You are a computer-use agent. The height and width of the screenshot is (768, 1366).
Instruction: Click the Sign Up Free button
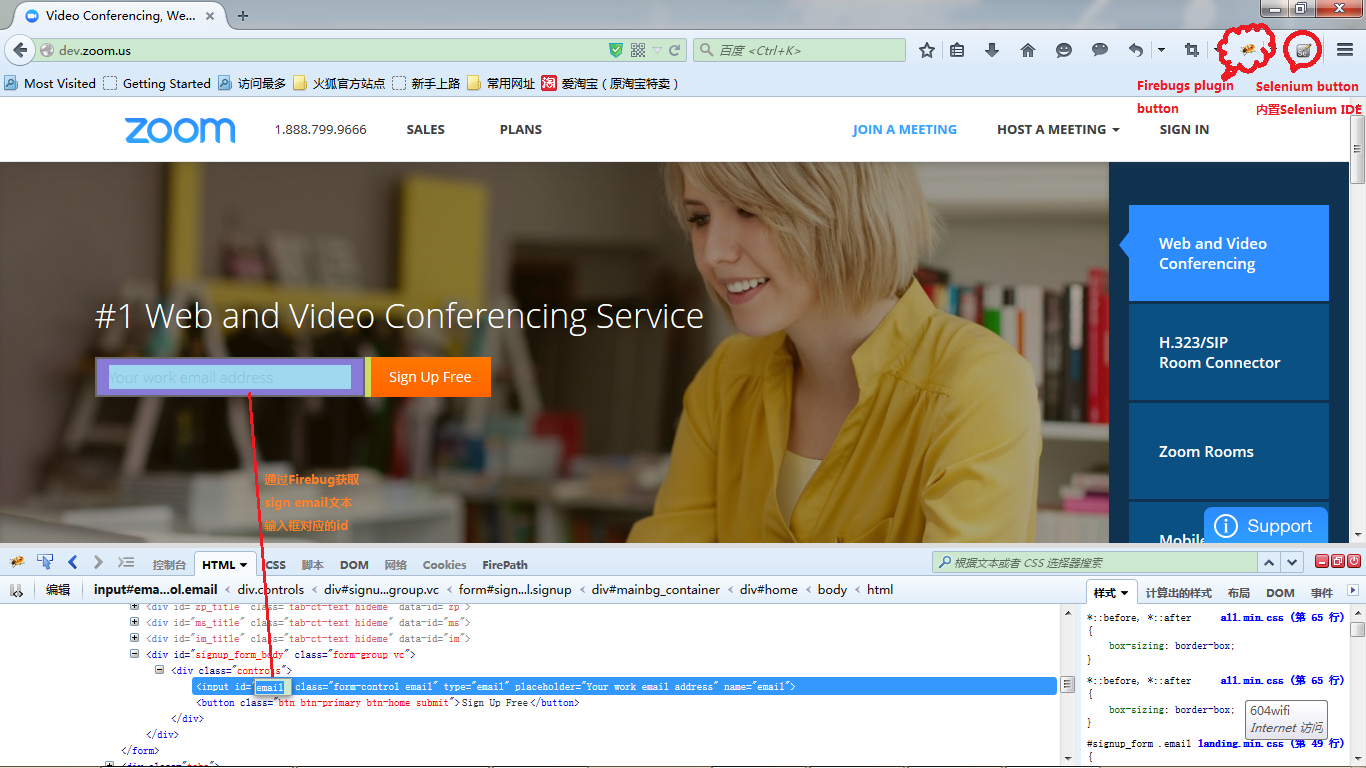[430, 377]
